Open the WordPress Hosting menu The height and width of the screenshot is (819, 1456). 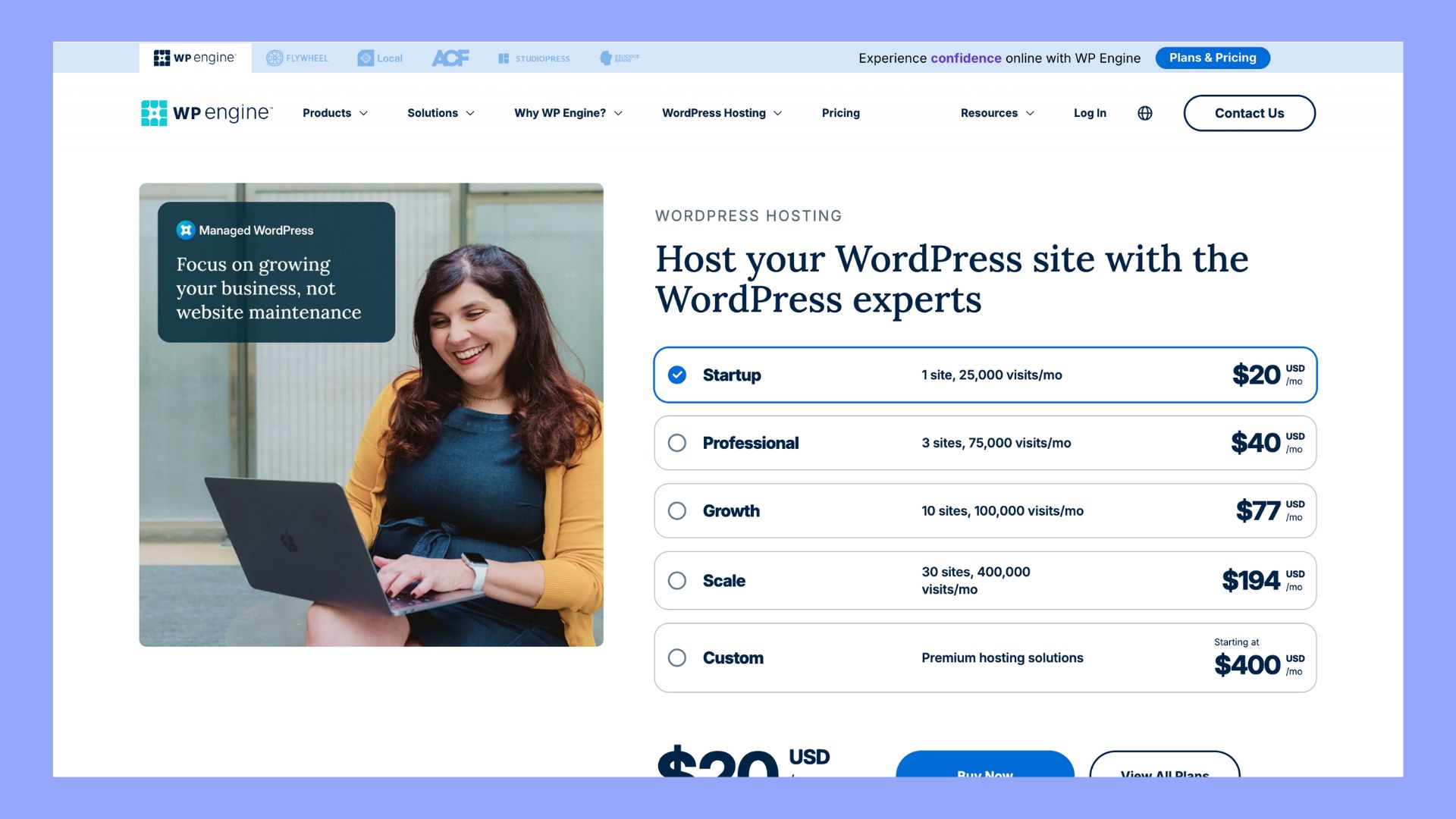[x=722, y=112]
